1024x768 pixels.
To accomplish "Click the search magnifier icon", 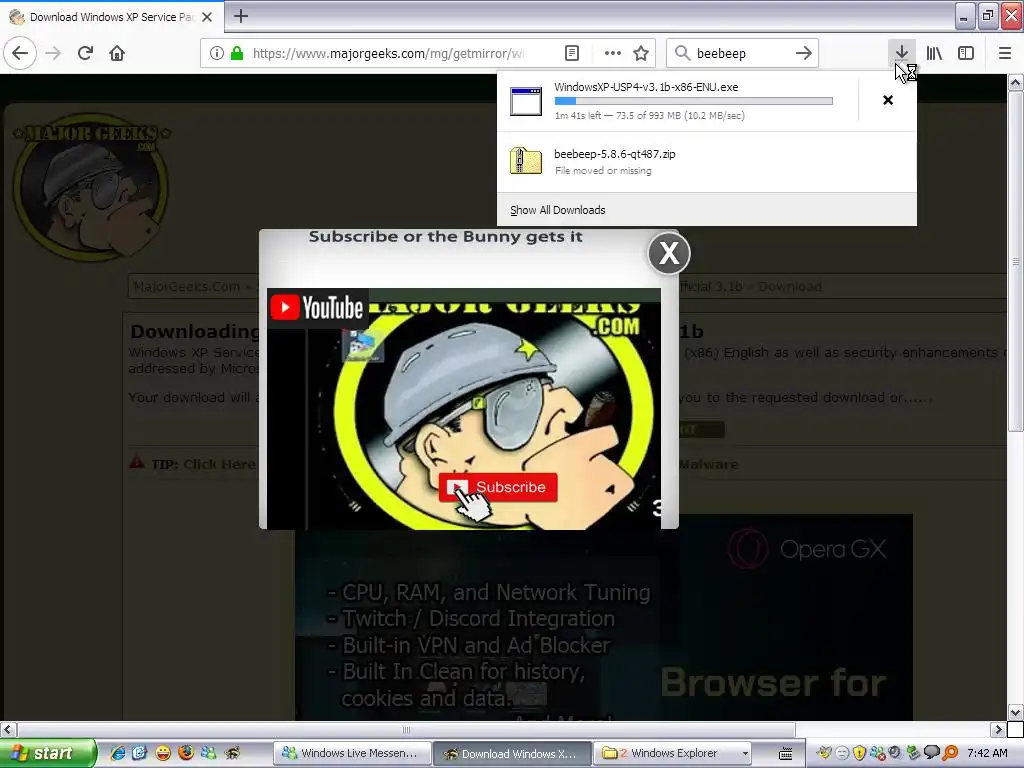I will pyautogui.click(x=682, y=53).
